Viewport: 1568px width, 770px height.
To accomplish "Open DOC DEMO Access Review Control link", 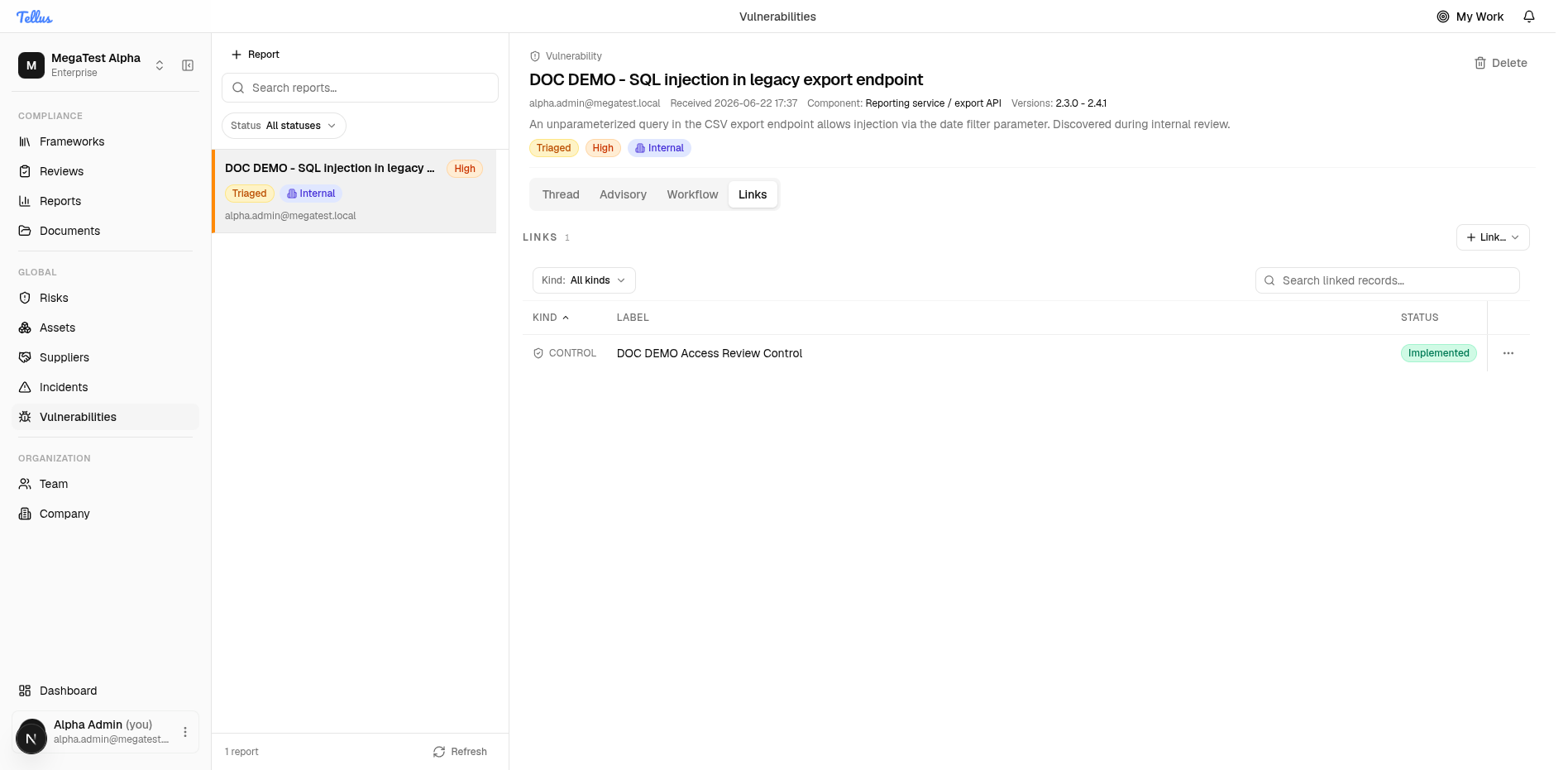I will 710,353.
